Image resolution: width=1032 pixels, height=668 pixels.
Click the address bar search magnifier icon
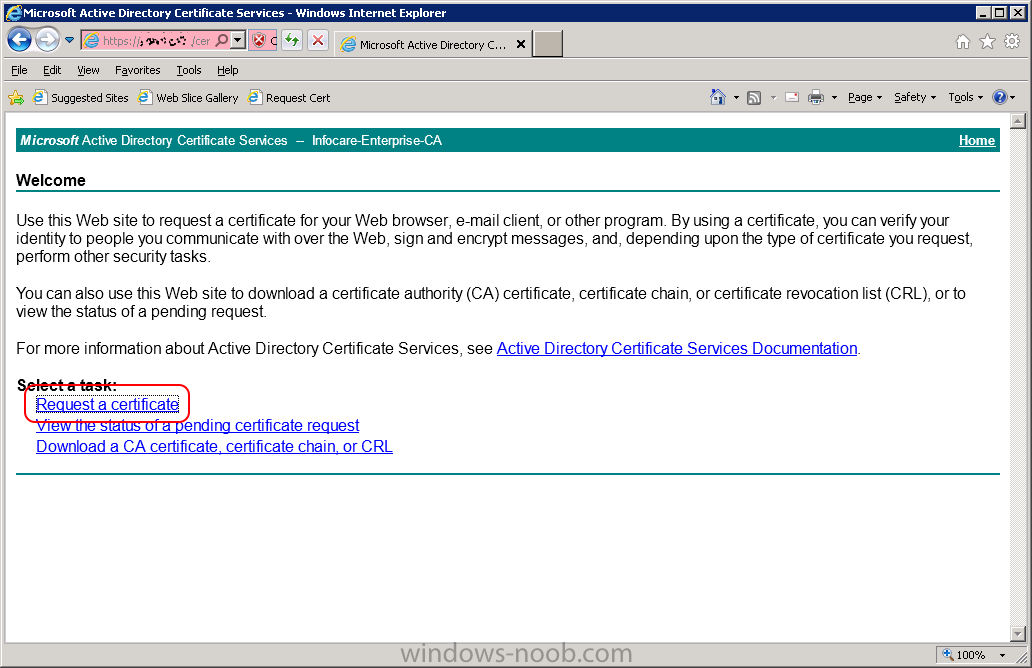(x=222, y=41)
